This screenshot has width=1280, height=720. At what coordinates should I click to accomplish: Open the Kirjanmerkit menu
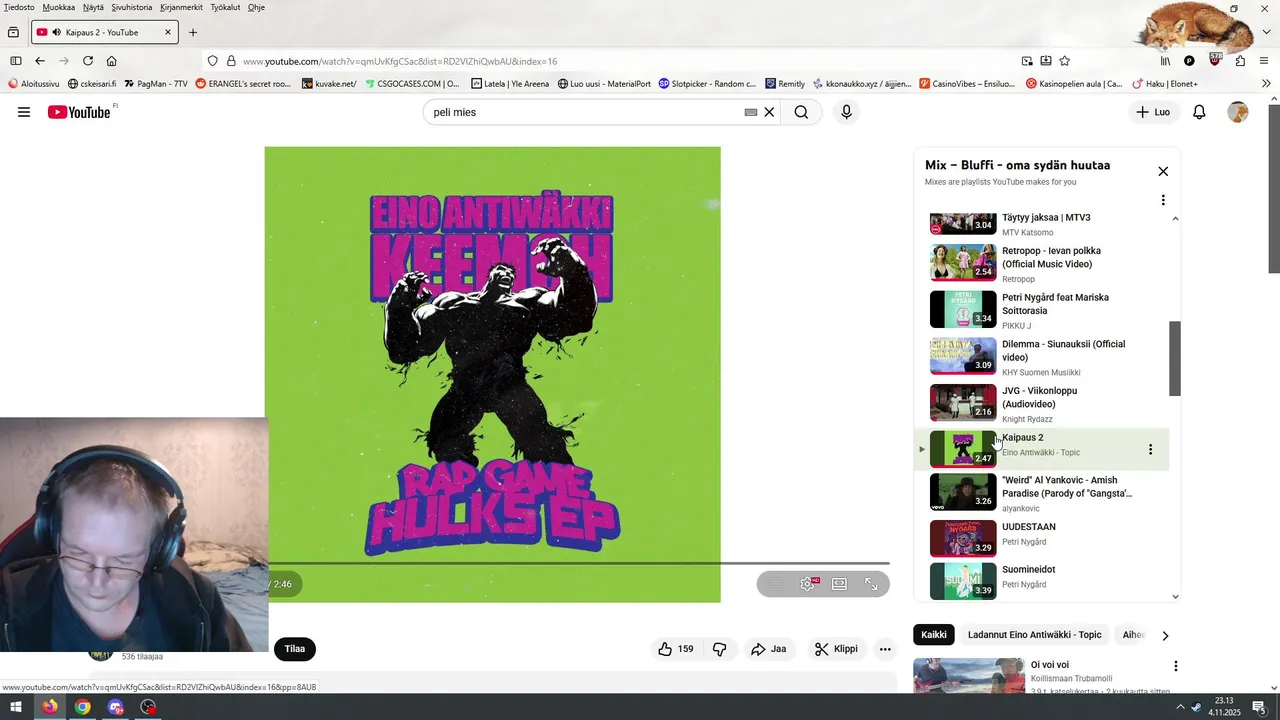tap(181, 7)
